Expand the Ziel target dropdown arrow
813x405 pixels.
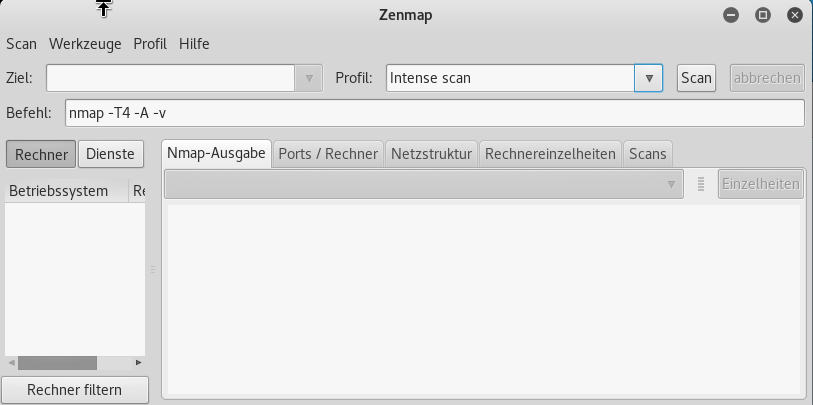coord(309,78)
